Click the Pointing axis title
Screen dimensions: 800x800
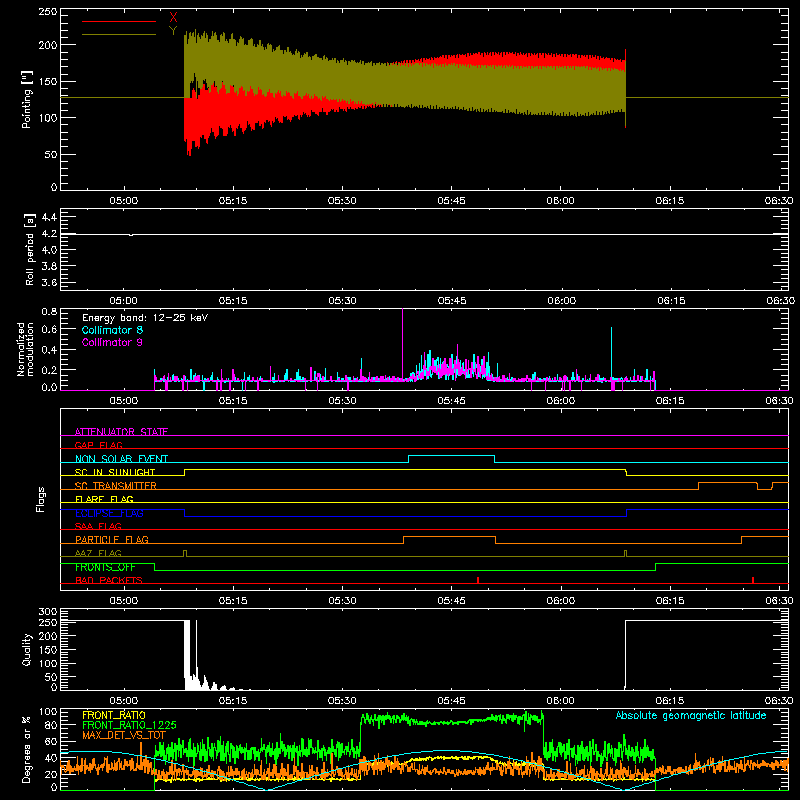pos(27,101)
